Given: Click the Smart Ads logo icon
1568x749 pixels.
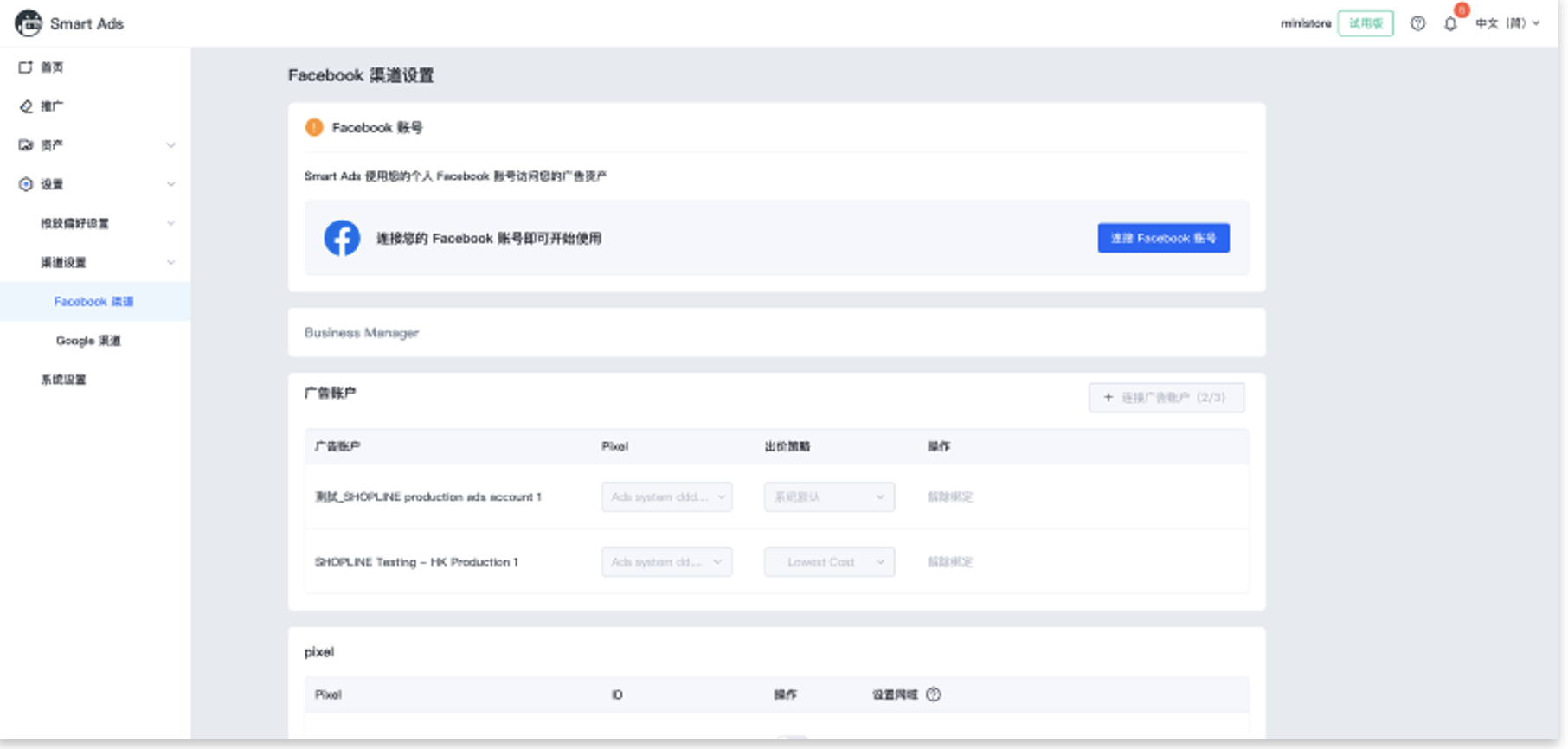Looking at the screenshot, I should (x=29, y=23).
